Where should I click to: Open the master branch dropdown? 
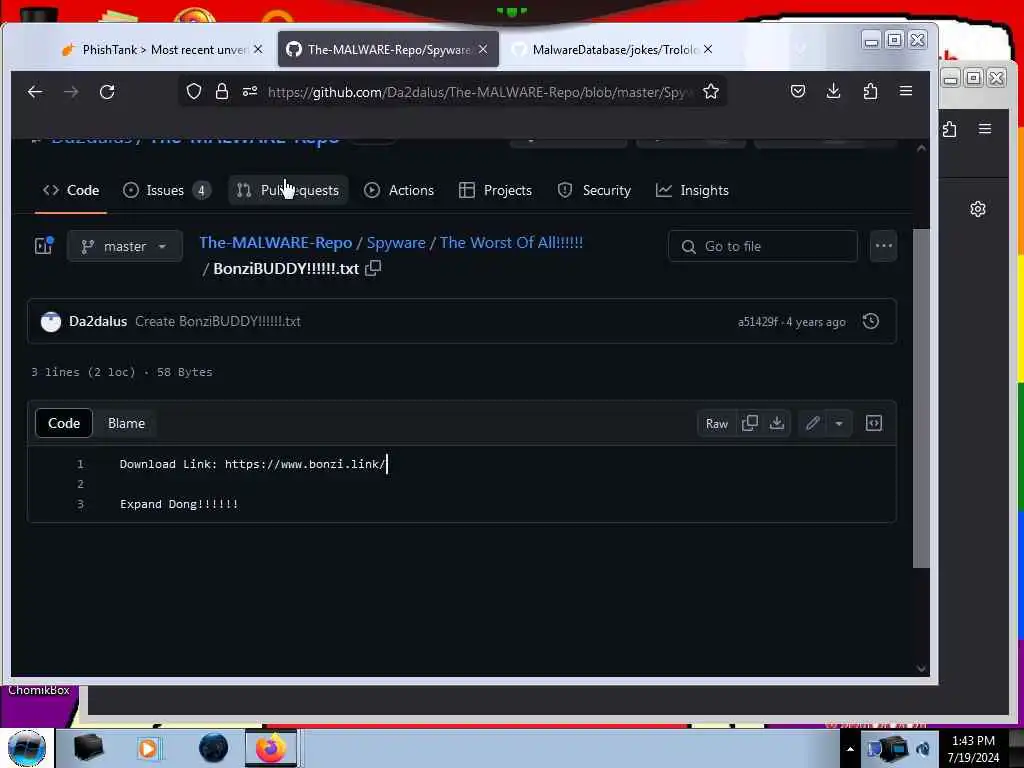125,246
